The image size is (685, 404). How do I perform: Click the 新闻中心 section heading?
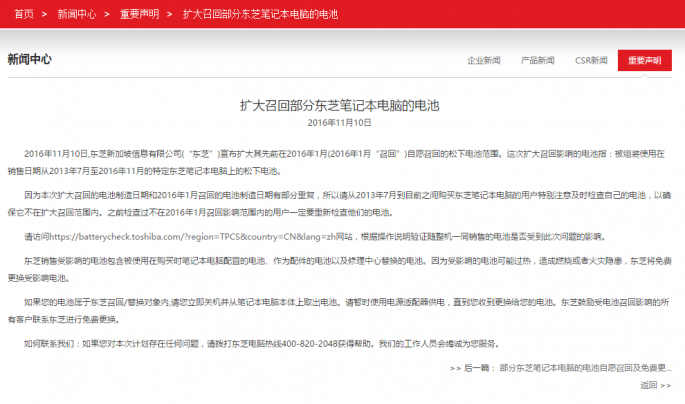(x=30, y=59)
